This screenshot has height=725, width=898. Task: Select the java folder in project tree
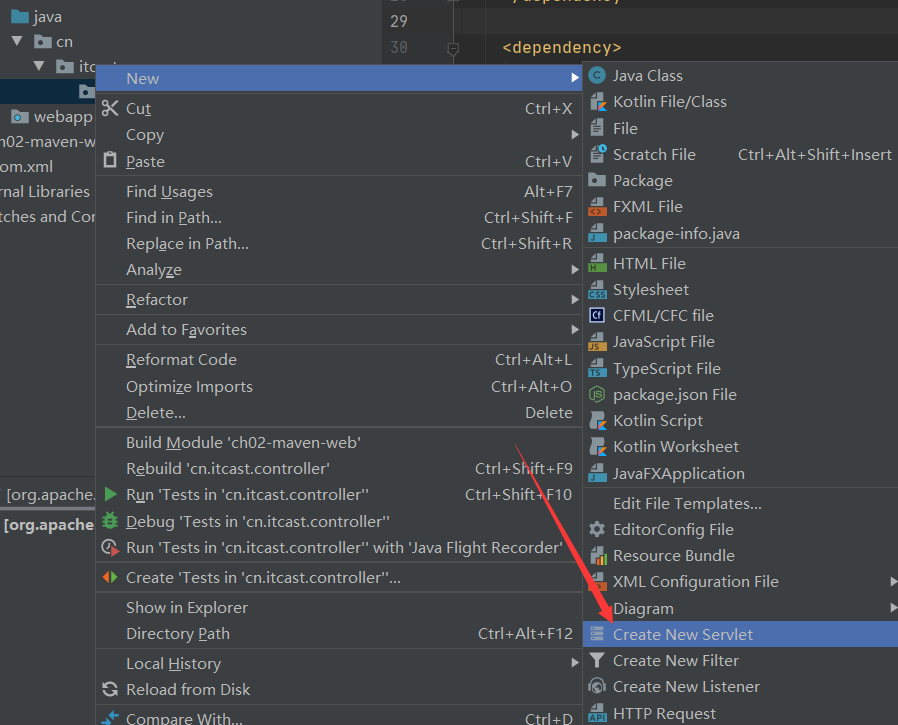pyautogui.click(x=37, y=17)
